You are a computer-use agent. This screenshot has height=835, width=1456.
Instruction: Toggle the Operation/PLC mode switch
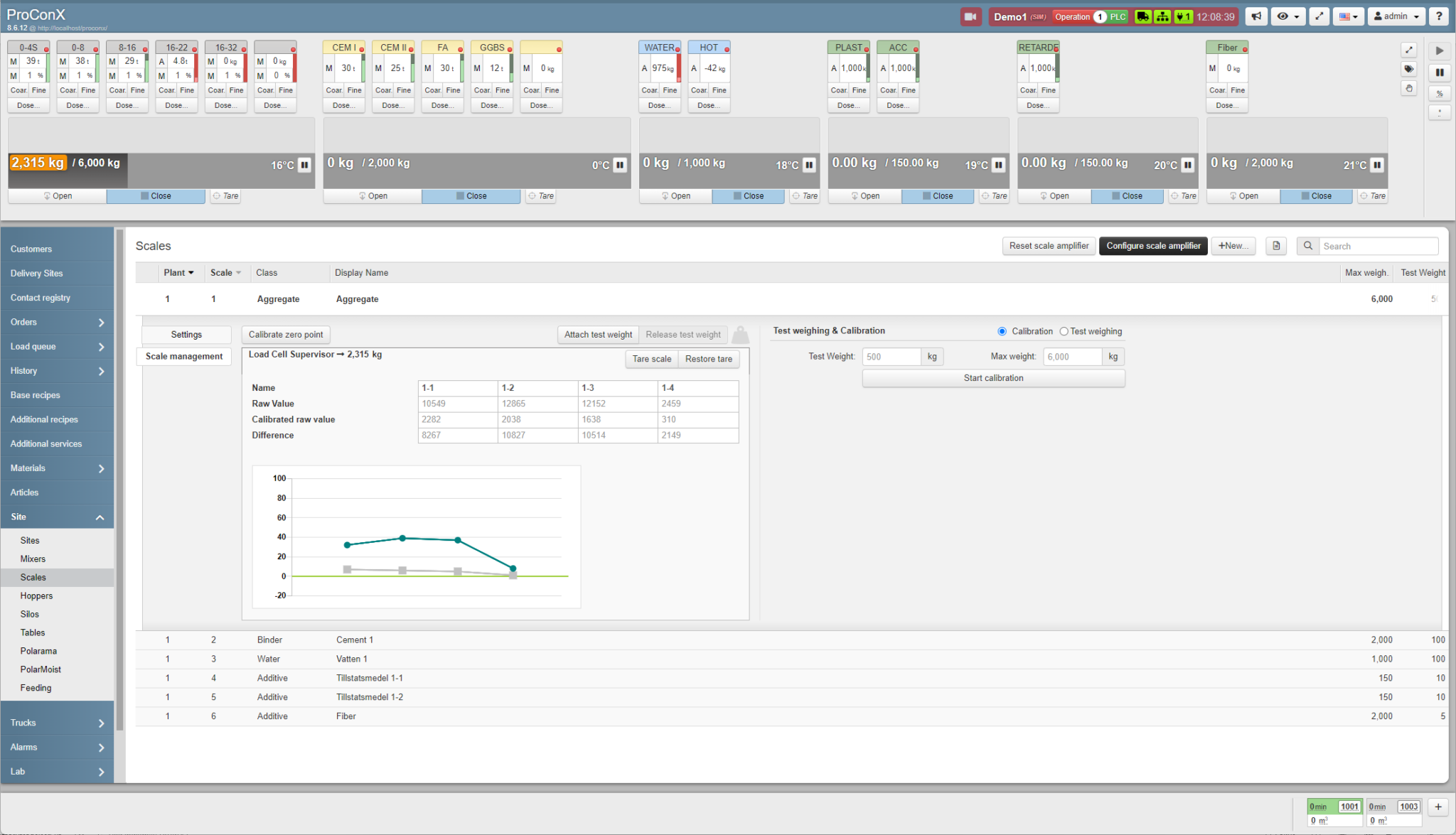1100,16
